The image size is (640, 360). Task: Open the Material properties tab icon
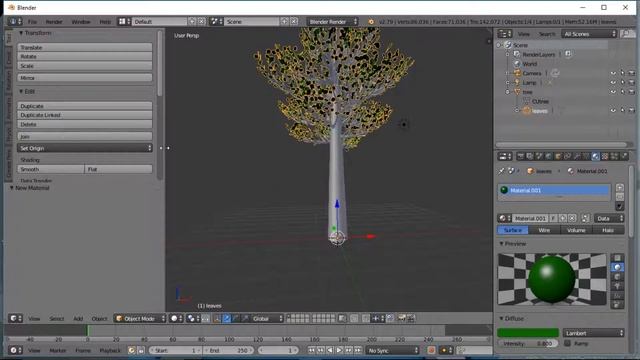pos(596,156)
